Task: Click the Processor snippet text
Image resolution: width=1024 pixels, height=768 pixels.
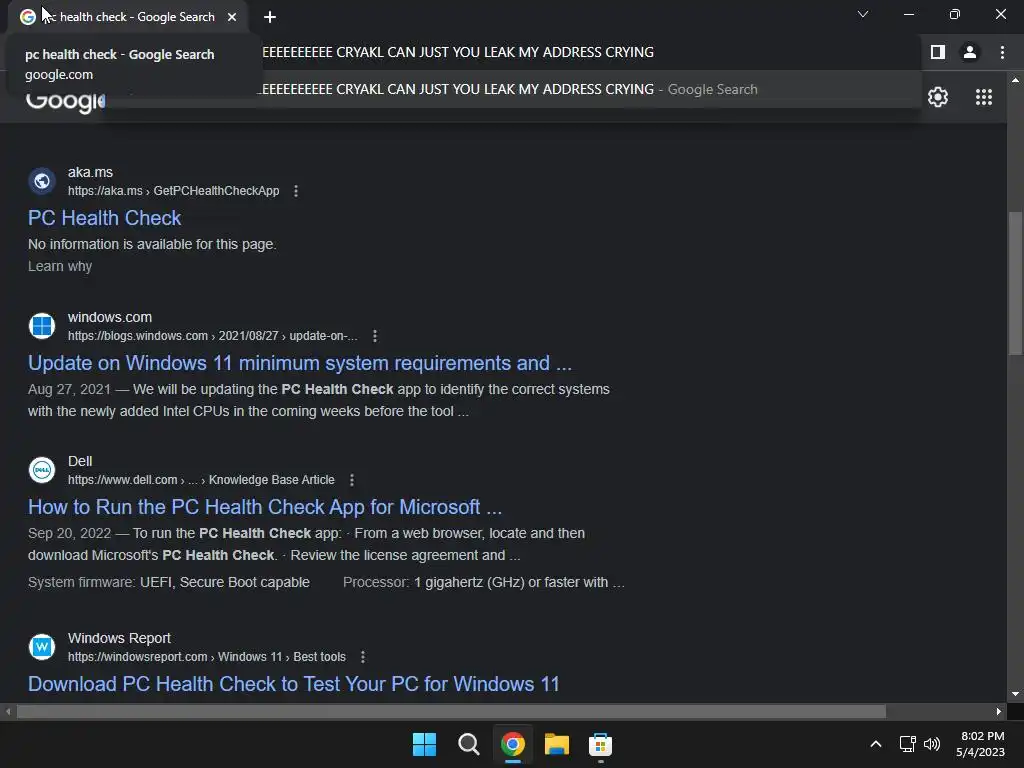Action: [x=484, y=582]
